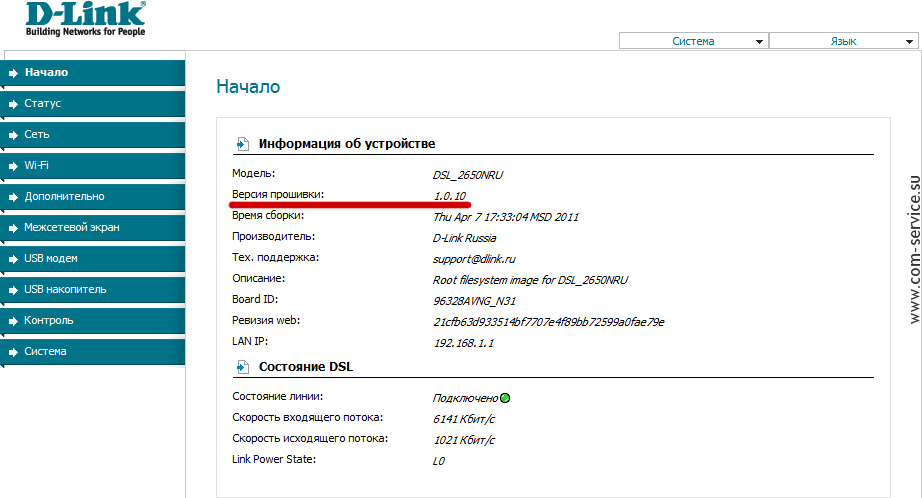The height and width of the screenshot is (498, 922).
Task: Click the document icon next to Состояние DSL
Action: (x=242, y=367)
